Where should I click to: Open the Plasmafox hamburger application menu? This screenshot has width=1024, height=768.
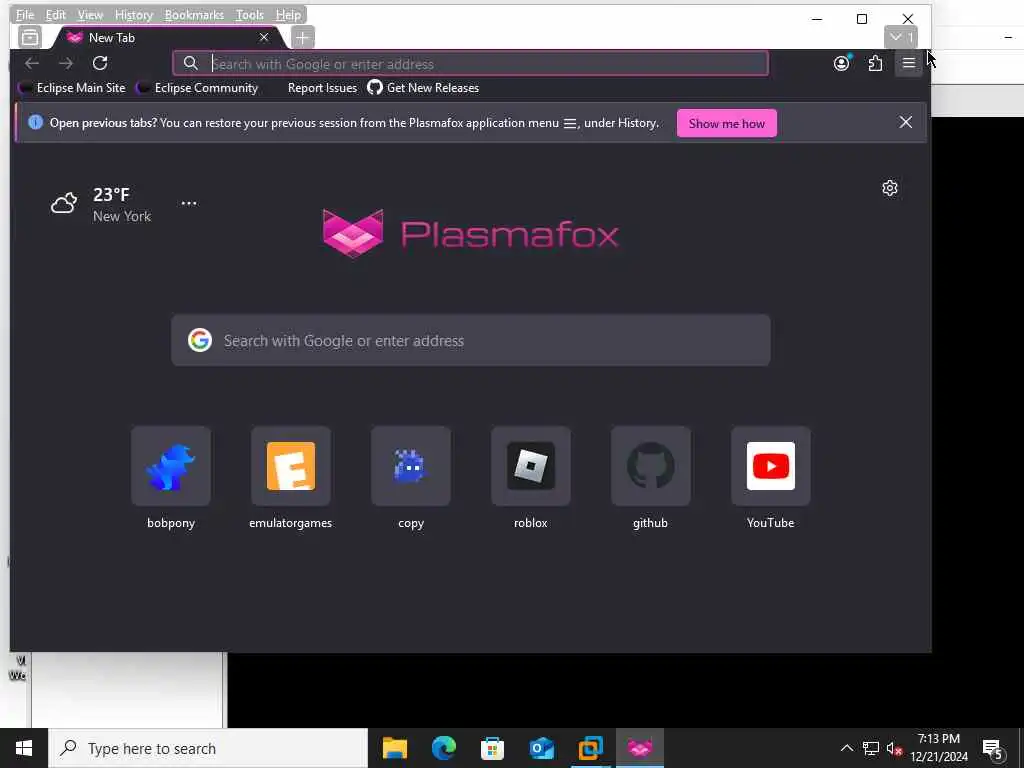coord(908,63)
